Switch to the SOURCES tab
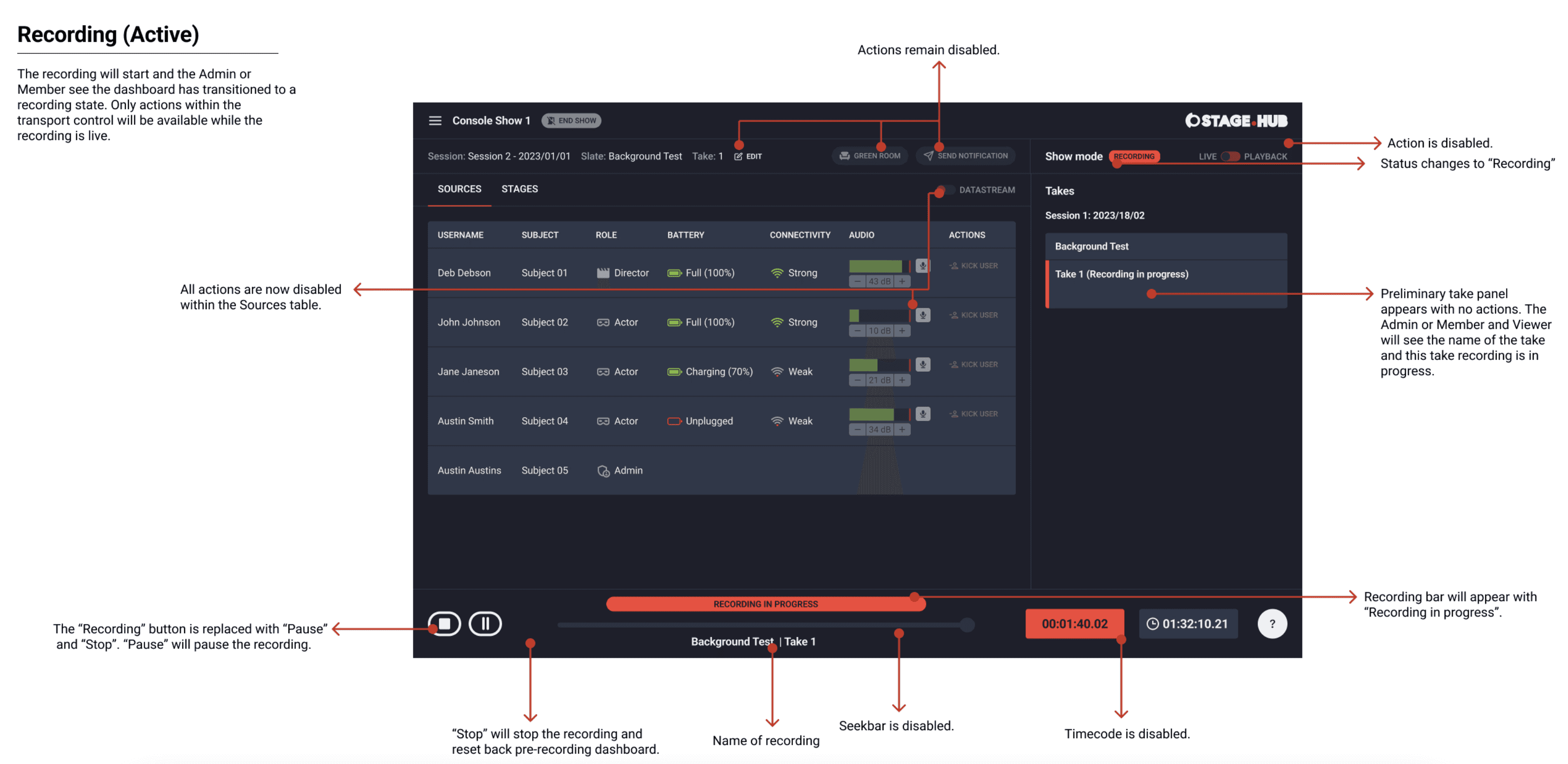Image resolution: width=1568 pixels, height=764 pixels. click(x=459, y=189)
